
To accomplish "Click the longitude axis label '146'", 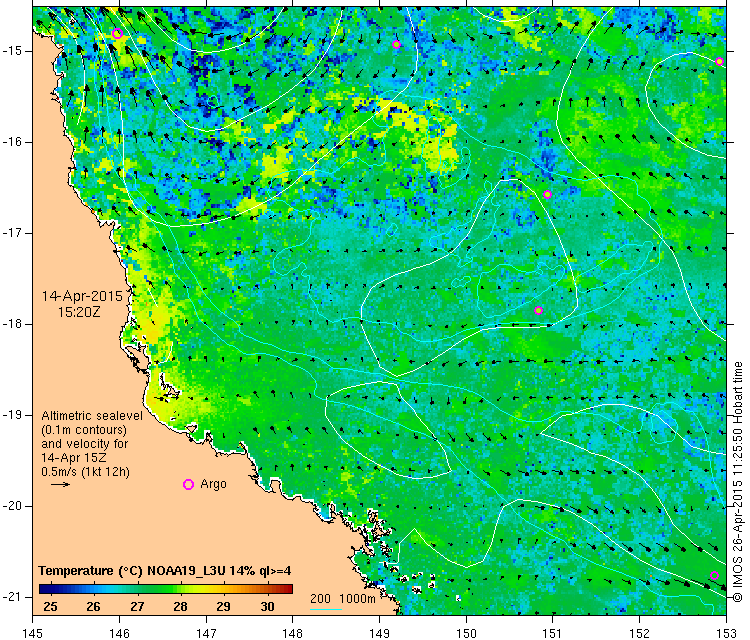I will (119, 633).
